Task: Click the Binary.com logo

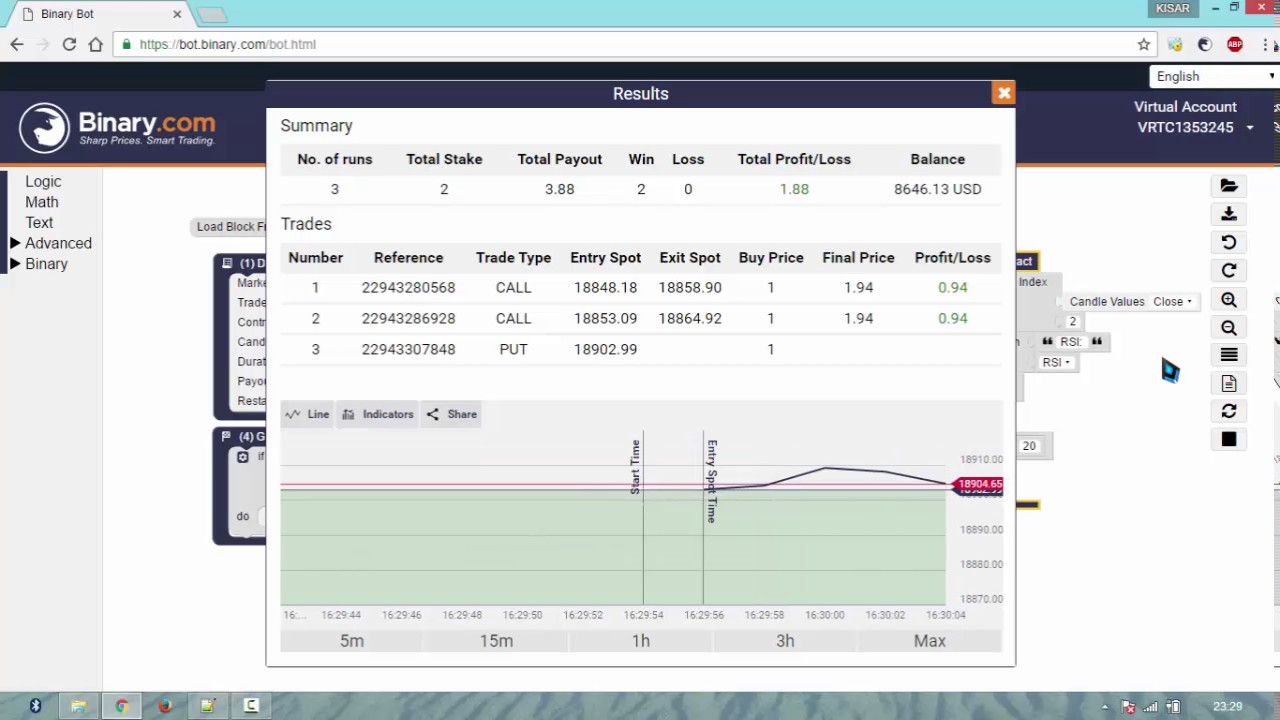Action: point(117,127)
